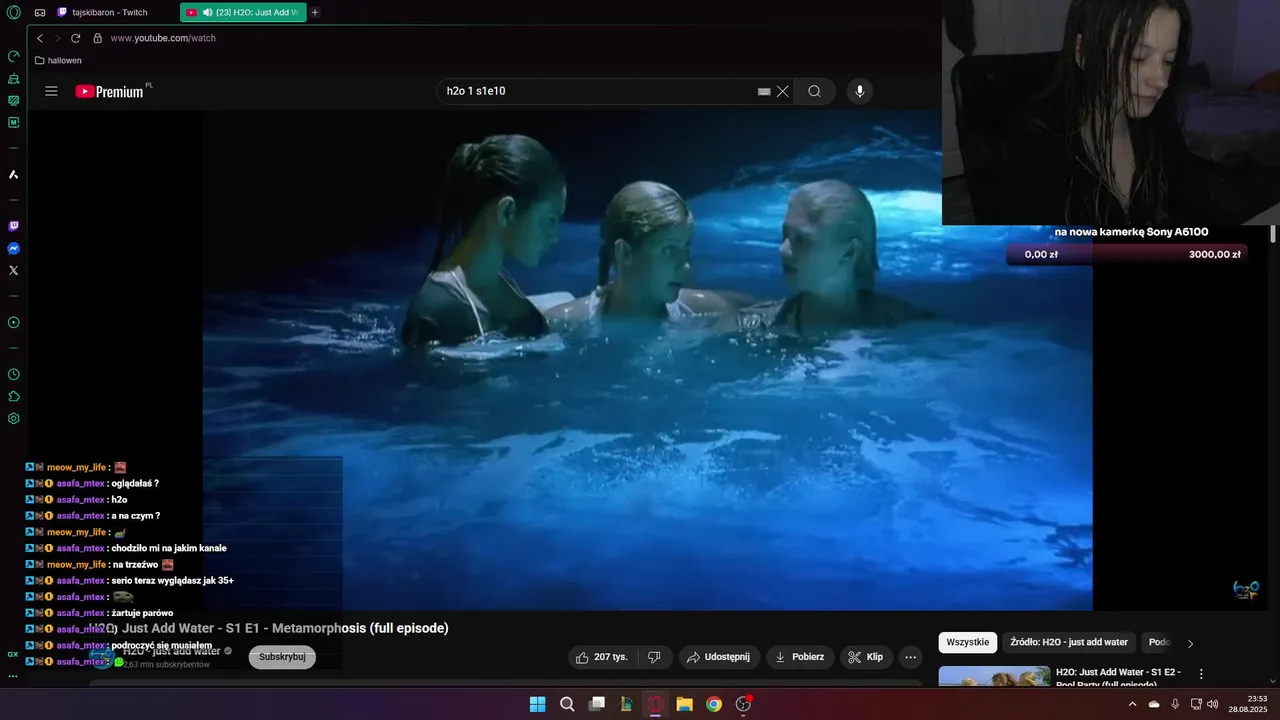Open Pool Party episode thumbnail

tap(994, 677)
